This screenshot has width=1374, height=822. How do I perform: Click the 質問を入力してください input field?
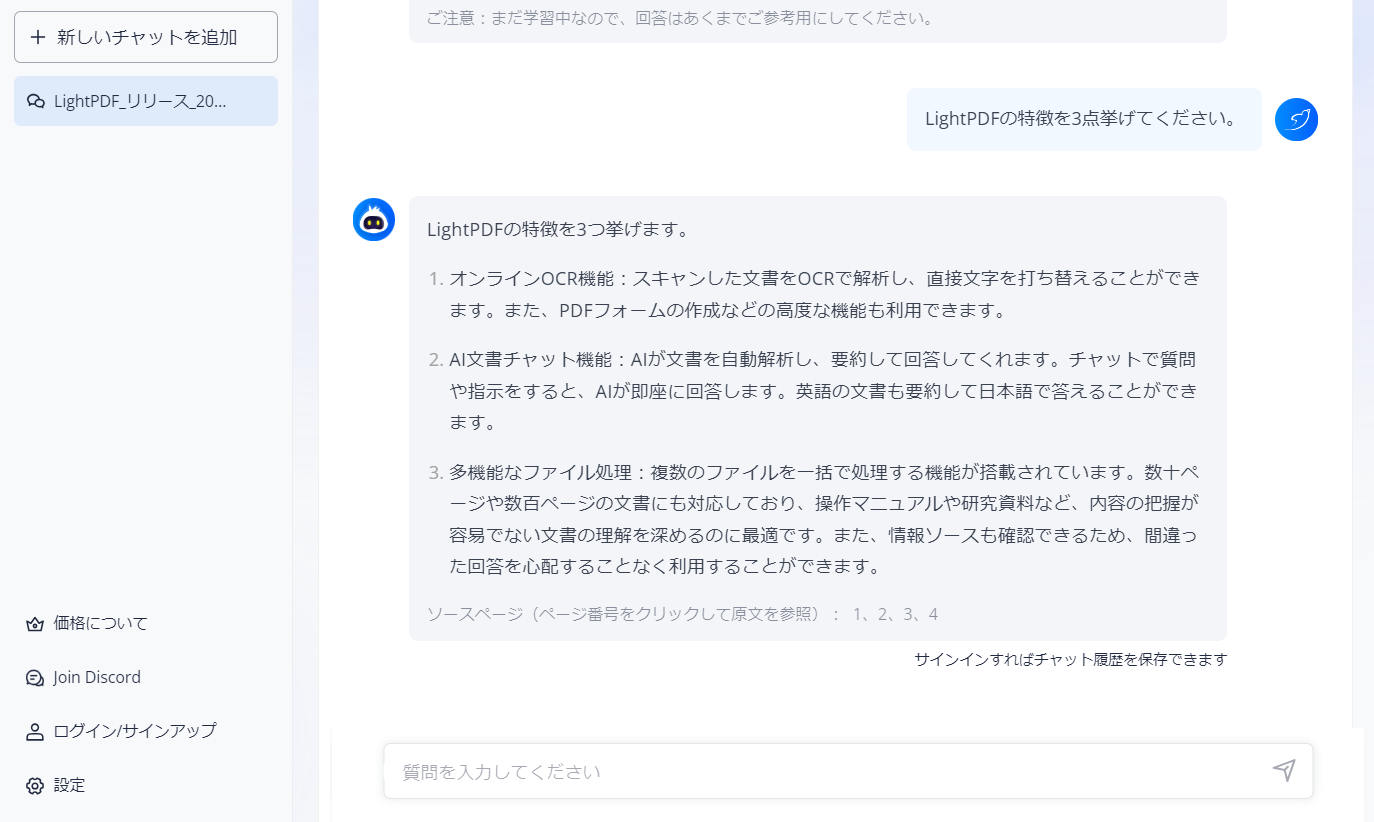[x=700, y=770]
